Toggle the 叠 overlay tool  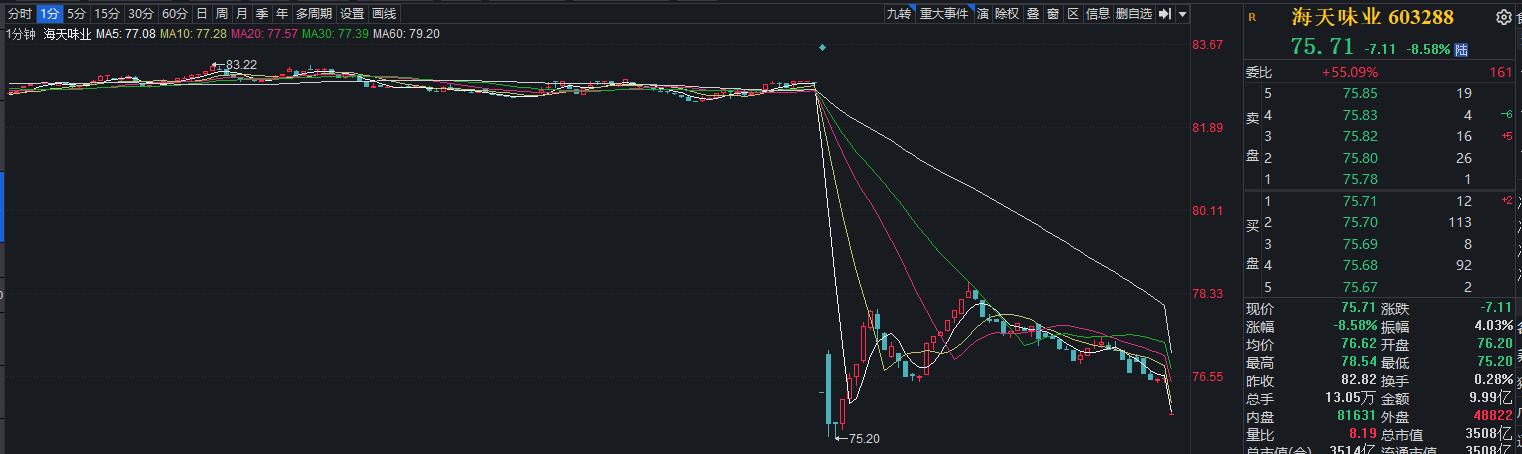pyautogui.click(x=1033, y=14)
